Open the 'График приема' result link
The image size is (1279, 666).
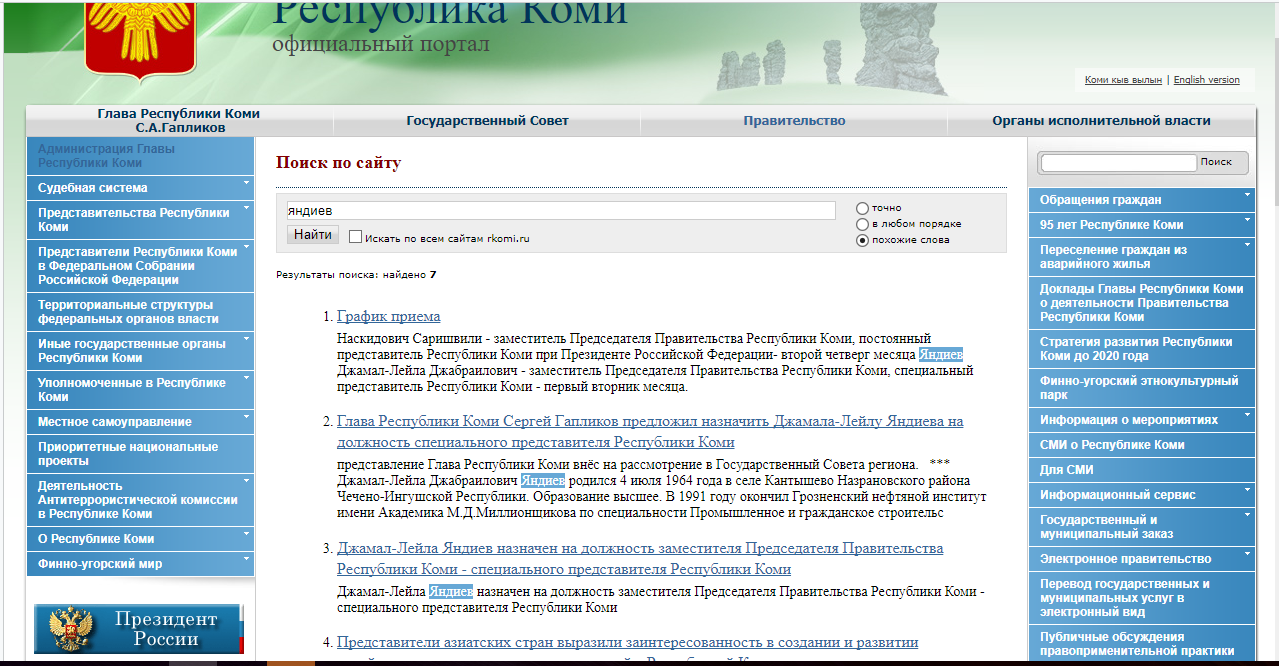point(388,317)
